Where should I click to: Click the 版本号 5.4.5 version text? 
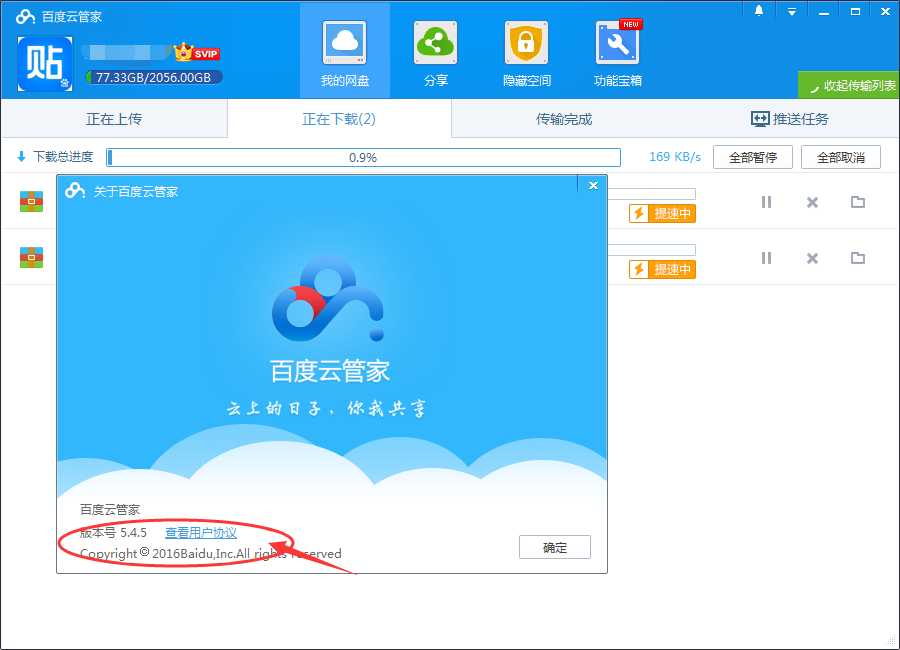point(113,533)
